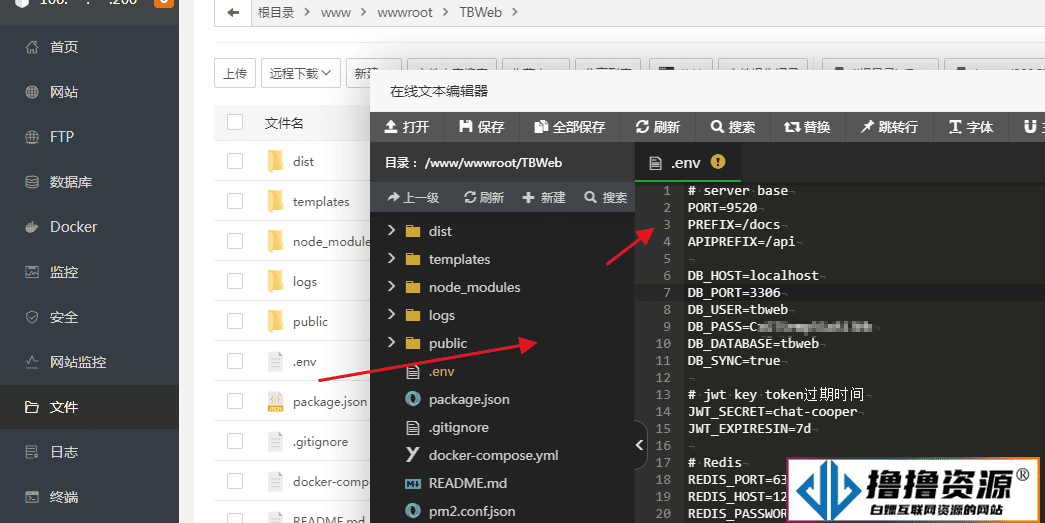Open the 数据库 sidebar item

coord(89,182)
